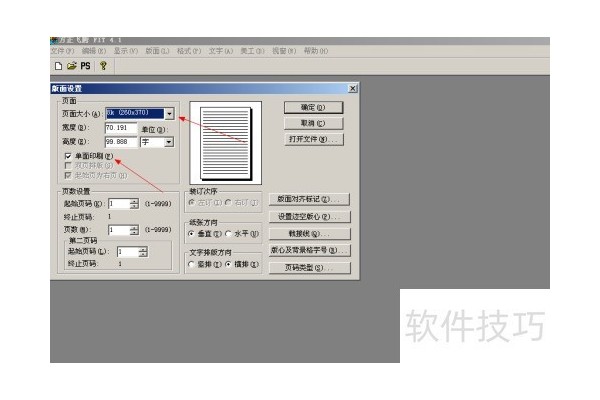Toggle the 双页排版 checkbox
Screen dimensions: 600x400
[x=68, y=165]
